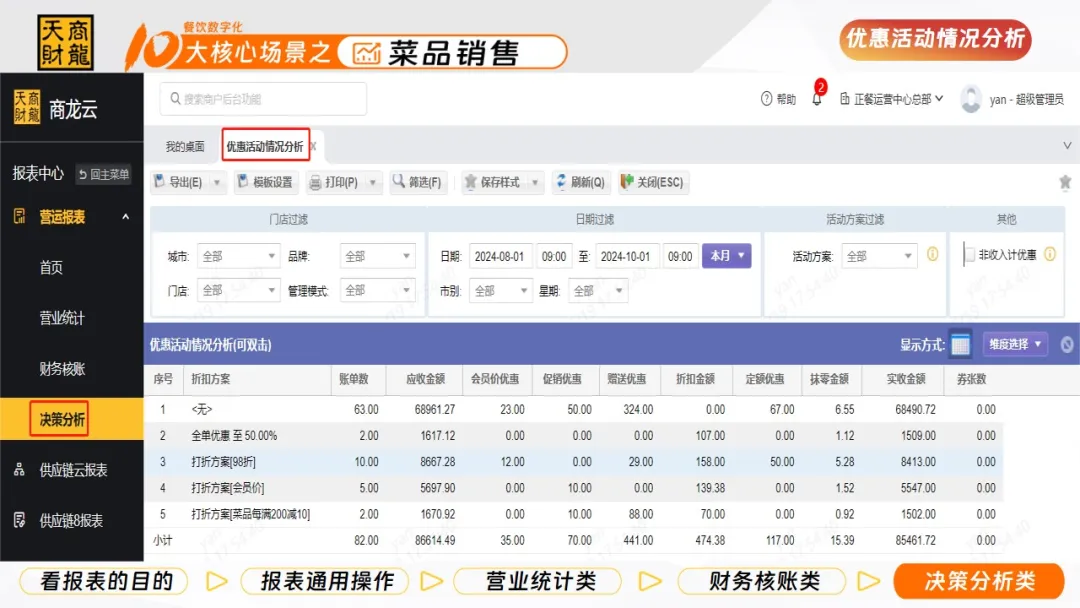
Task: Click the star favorite icon
Action: (x=1065, y=182)
